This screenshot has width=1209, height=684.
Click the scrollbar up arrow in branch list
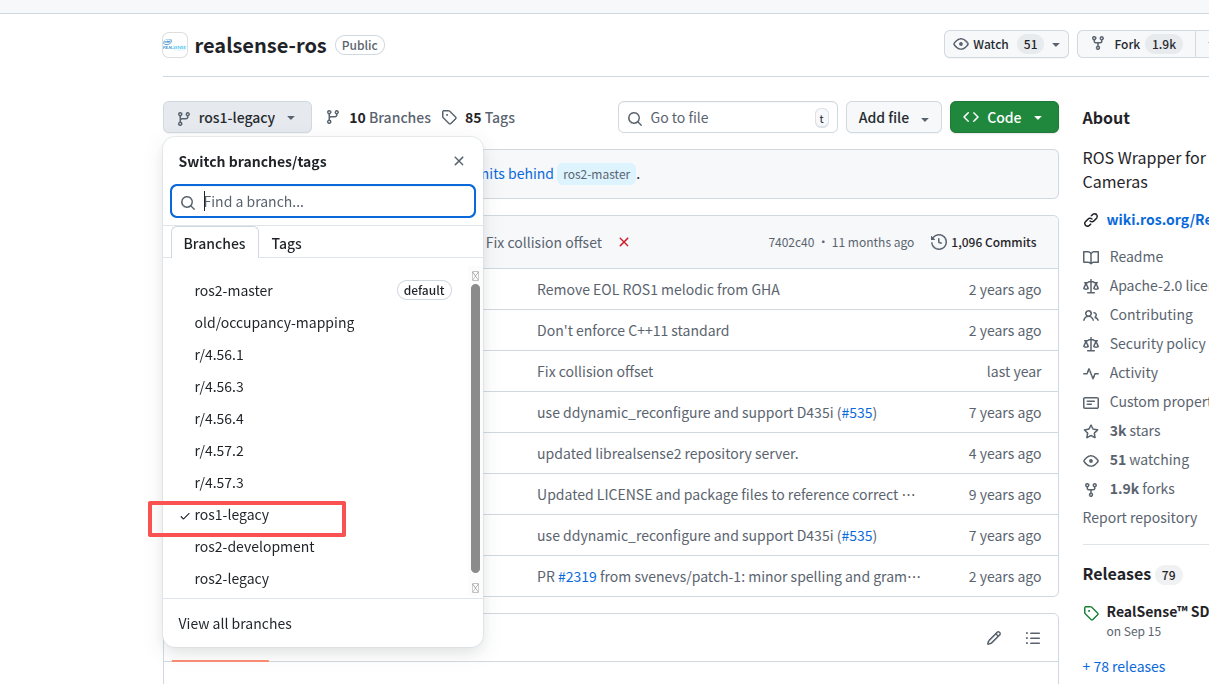point(475,276)
